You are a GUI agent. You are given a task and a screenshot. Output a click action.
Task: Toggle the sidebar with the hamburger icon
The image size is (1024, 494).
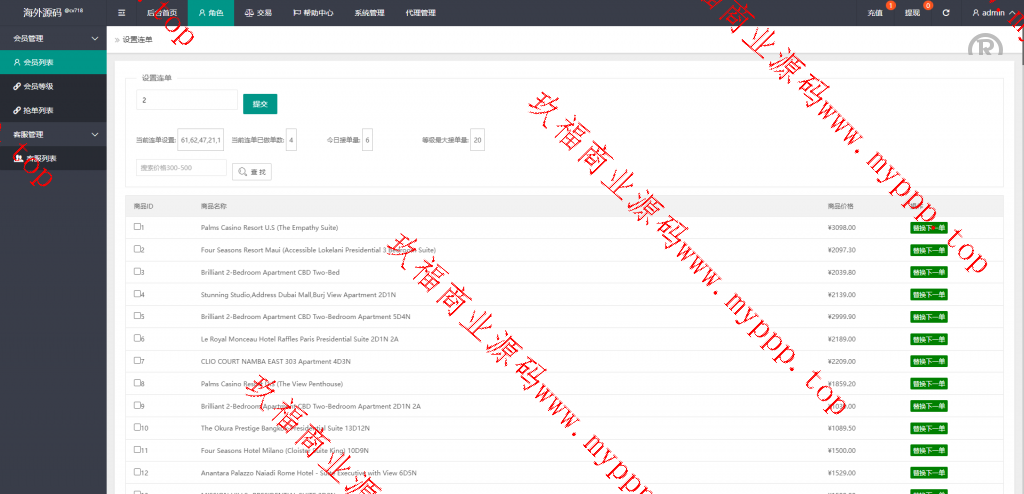(x=121, y=13)
